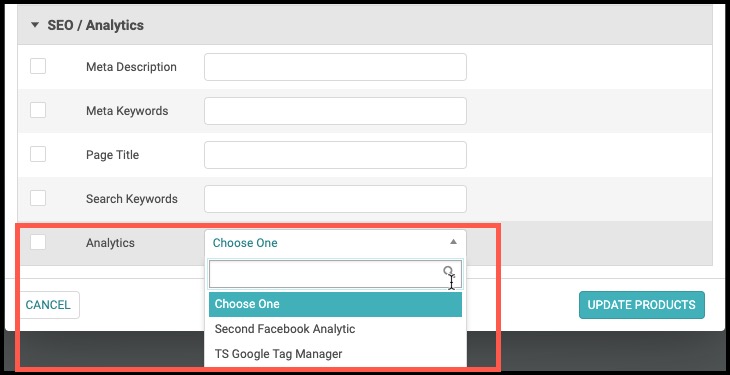This screenshot has width=730, height=375.
Task: Toggle the Analytics row checkbox
Action: (x=38, y=242)
